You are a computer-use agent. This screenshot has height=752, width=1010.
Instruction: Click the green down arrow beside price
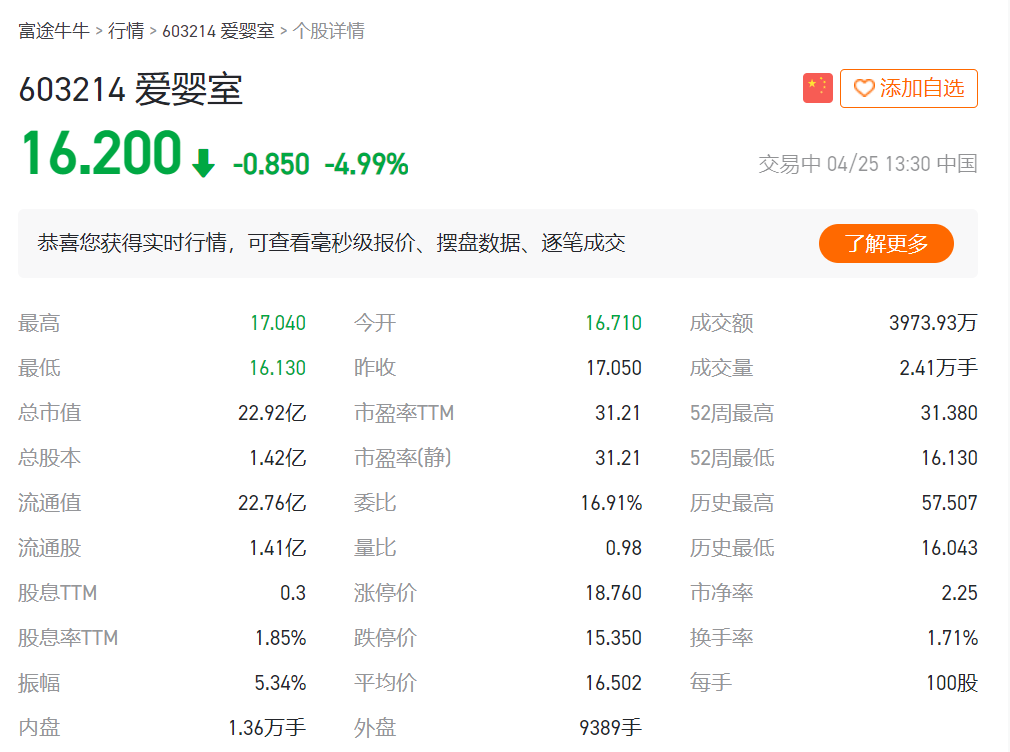pos(204,163)
